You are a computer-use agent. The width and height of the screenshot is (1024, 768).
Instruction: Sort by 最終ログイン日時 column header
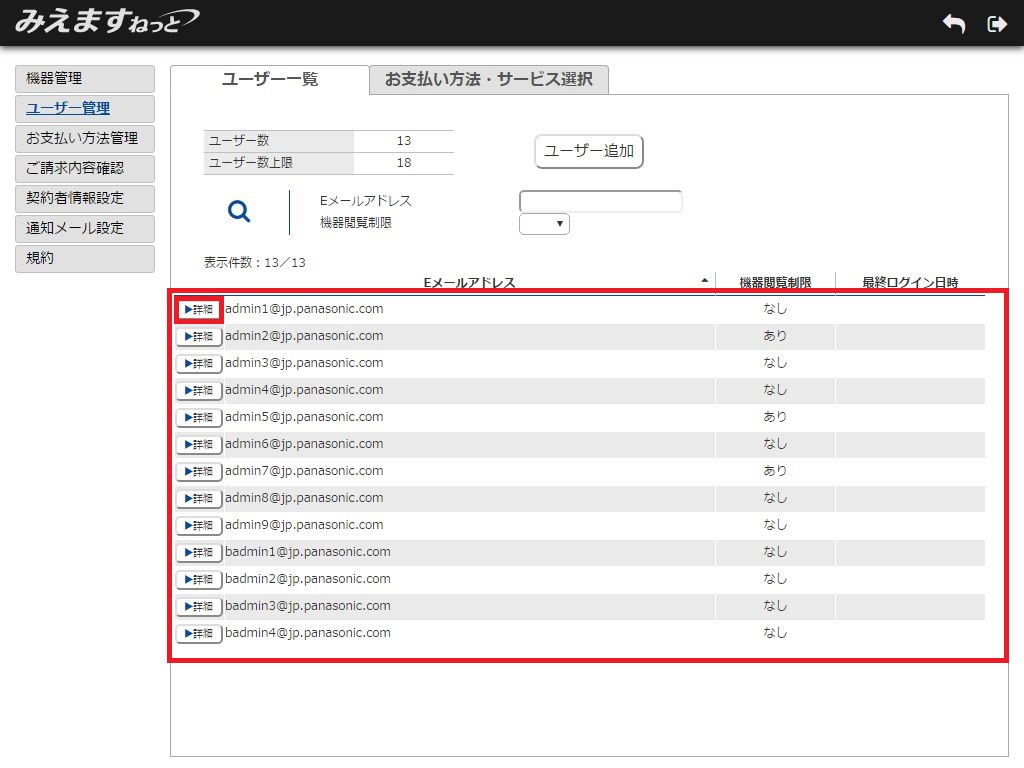(x=910, y=283)
